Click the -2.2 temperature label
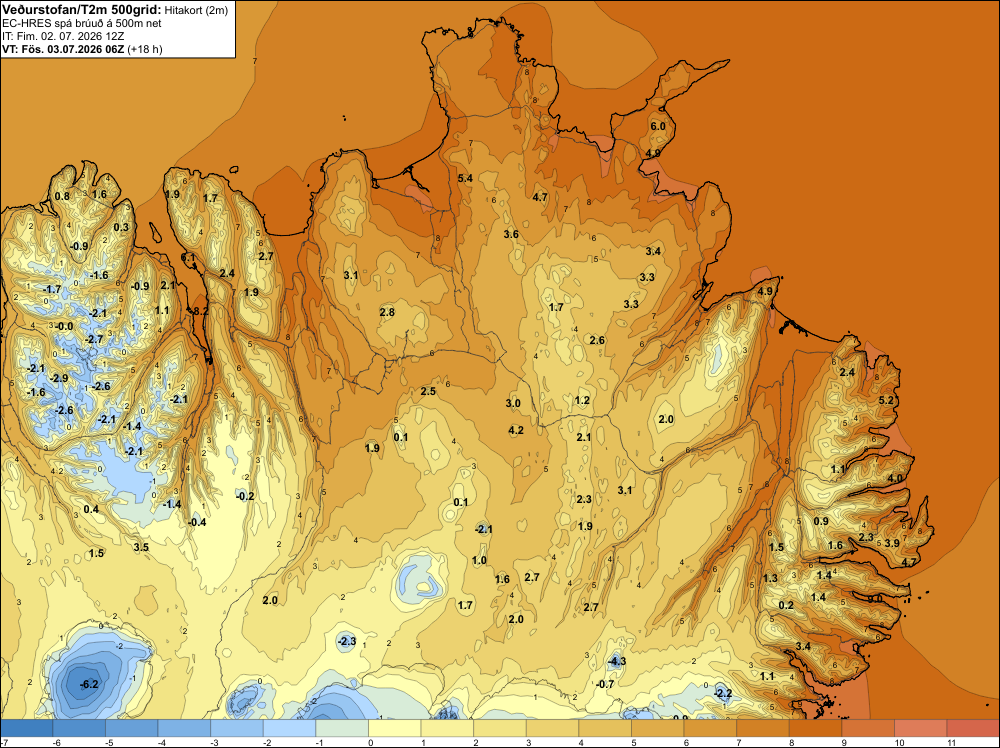This screenshot has width=1000, height=748. [723, 693]
